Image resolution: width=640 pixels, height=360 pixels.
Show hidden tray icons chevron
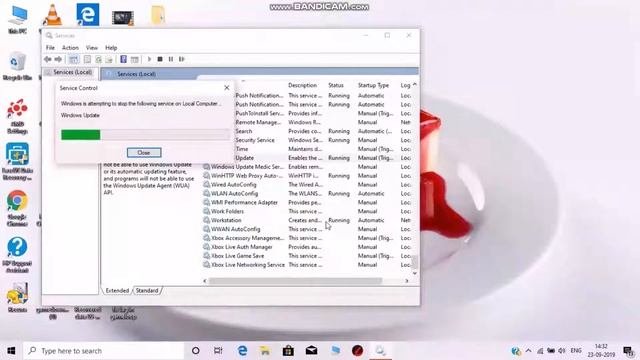click(x=529, y=351)
